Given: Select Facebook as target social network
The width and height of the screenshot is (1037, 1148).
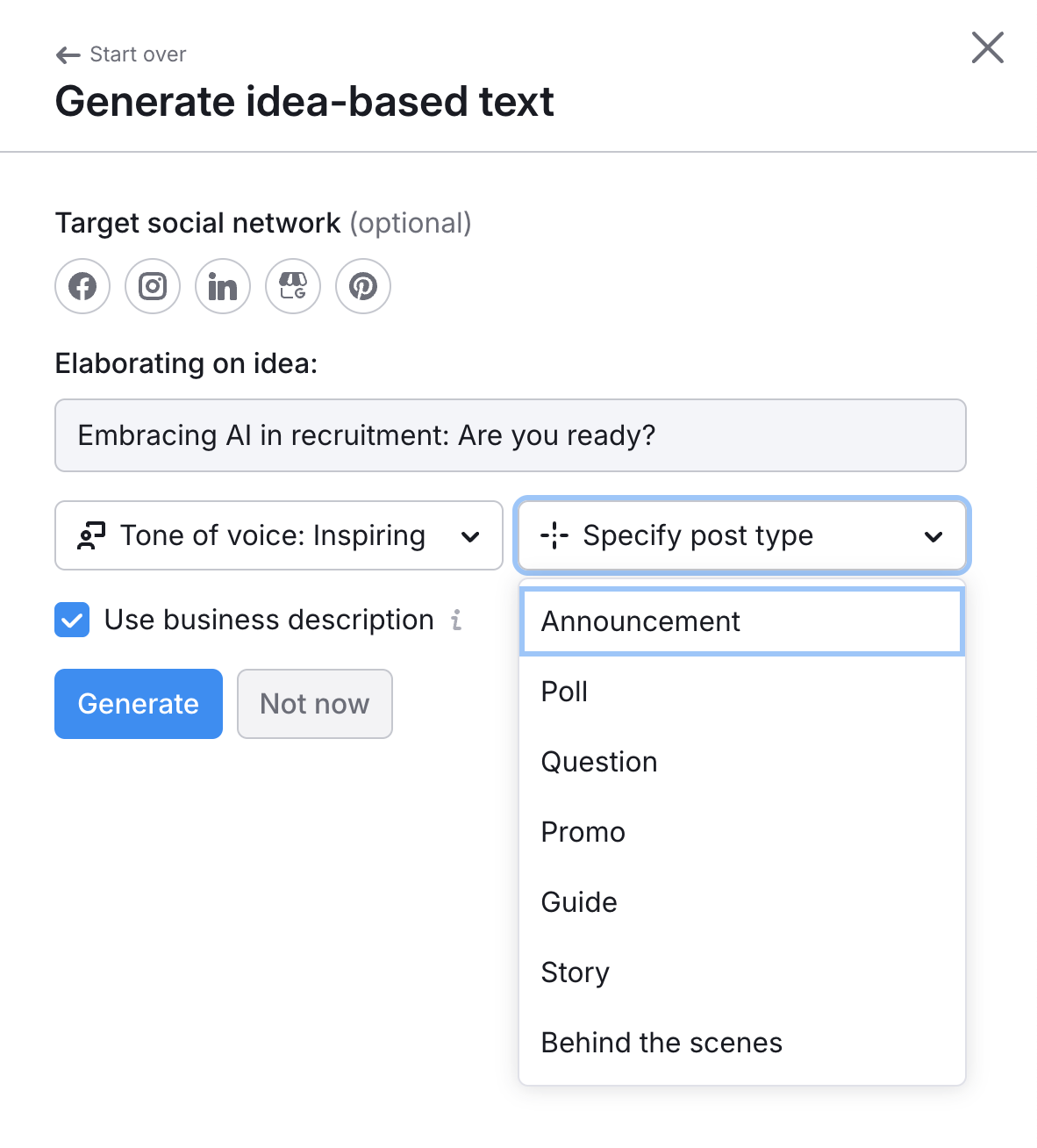Looking at the screenshot, I should click(82, 286).
